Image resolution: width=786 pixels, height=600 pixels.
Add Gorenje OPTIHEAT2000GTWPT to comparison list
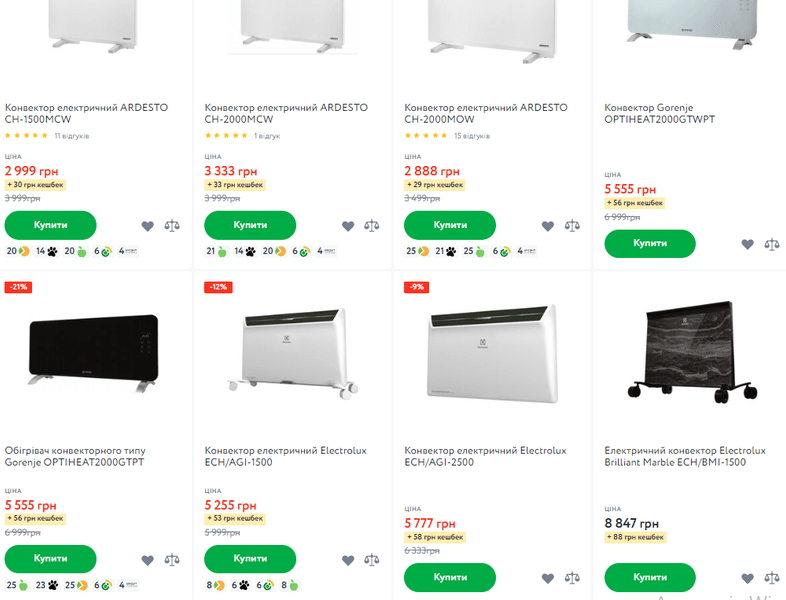[x=771, y=244]
